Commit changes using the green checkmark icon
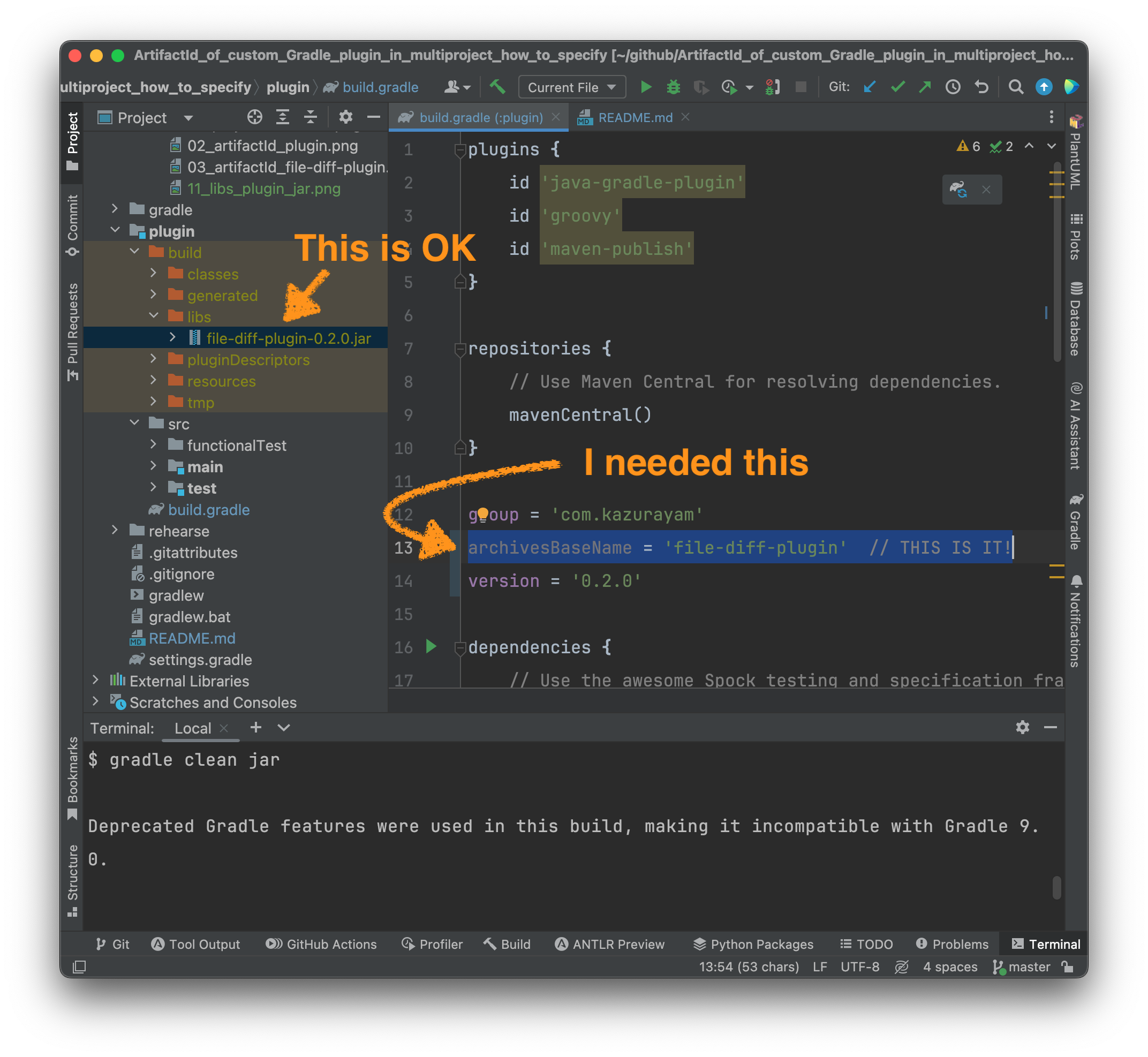Viewport: 1148px width, 1057px height. (898, 87)
